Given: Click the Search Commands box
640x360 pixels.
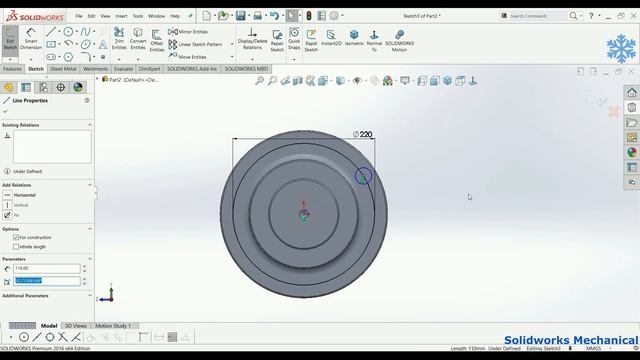Looking at the screenshot, I should (534, 16).
